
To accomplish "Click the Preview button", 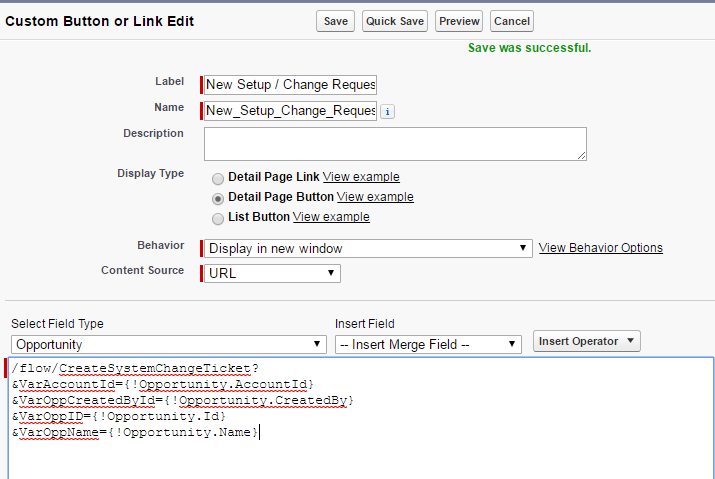I will 459,21.
